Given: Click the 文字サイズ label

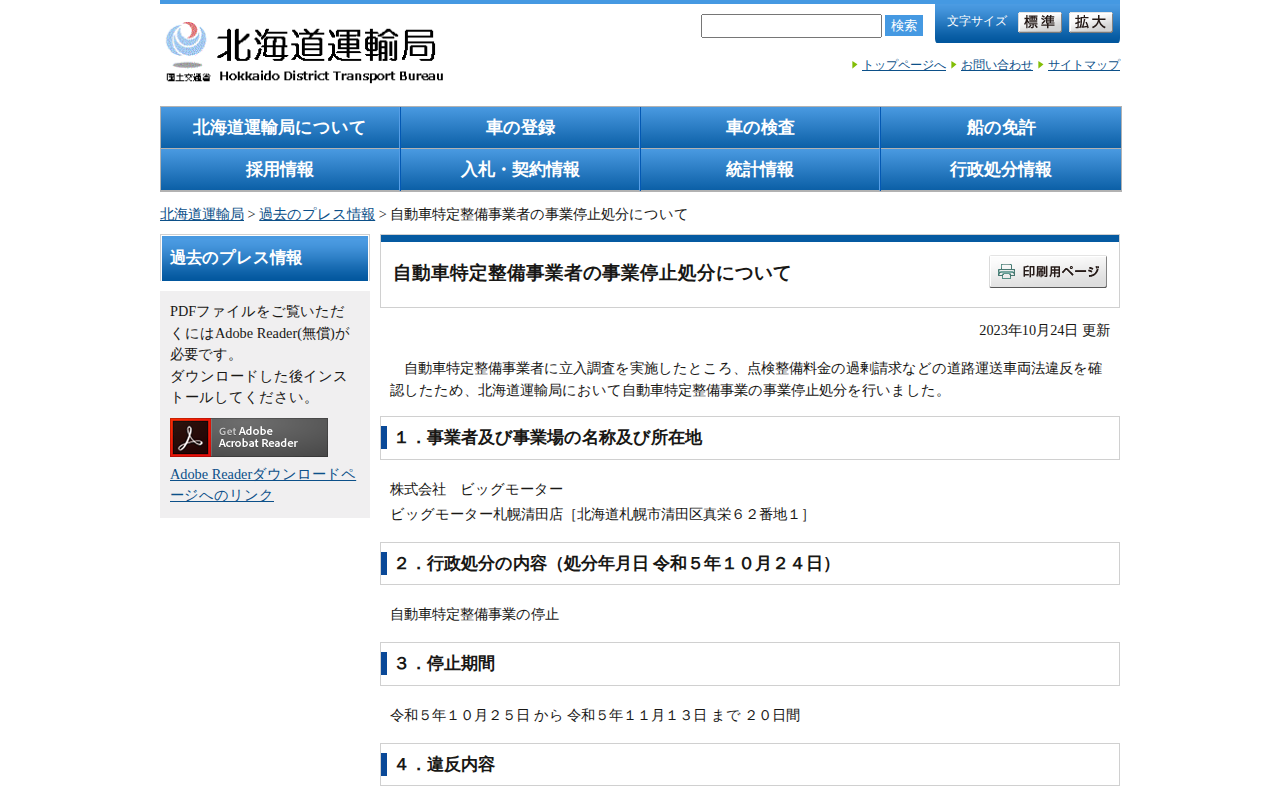Looking at the screenshot, I should point(977,21).
